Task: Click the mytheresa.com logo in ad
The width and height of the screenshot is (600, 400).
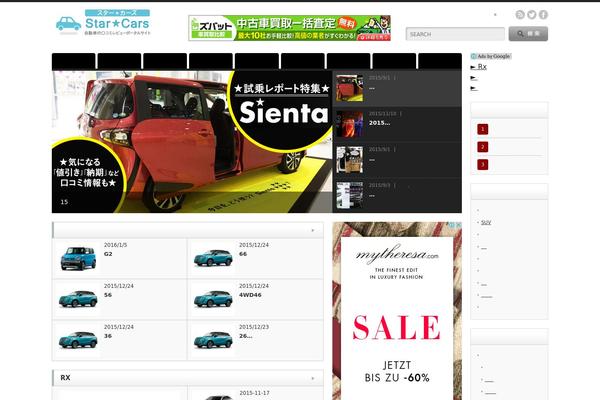Action: point(397,253)
